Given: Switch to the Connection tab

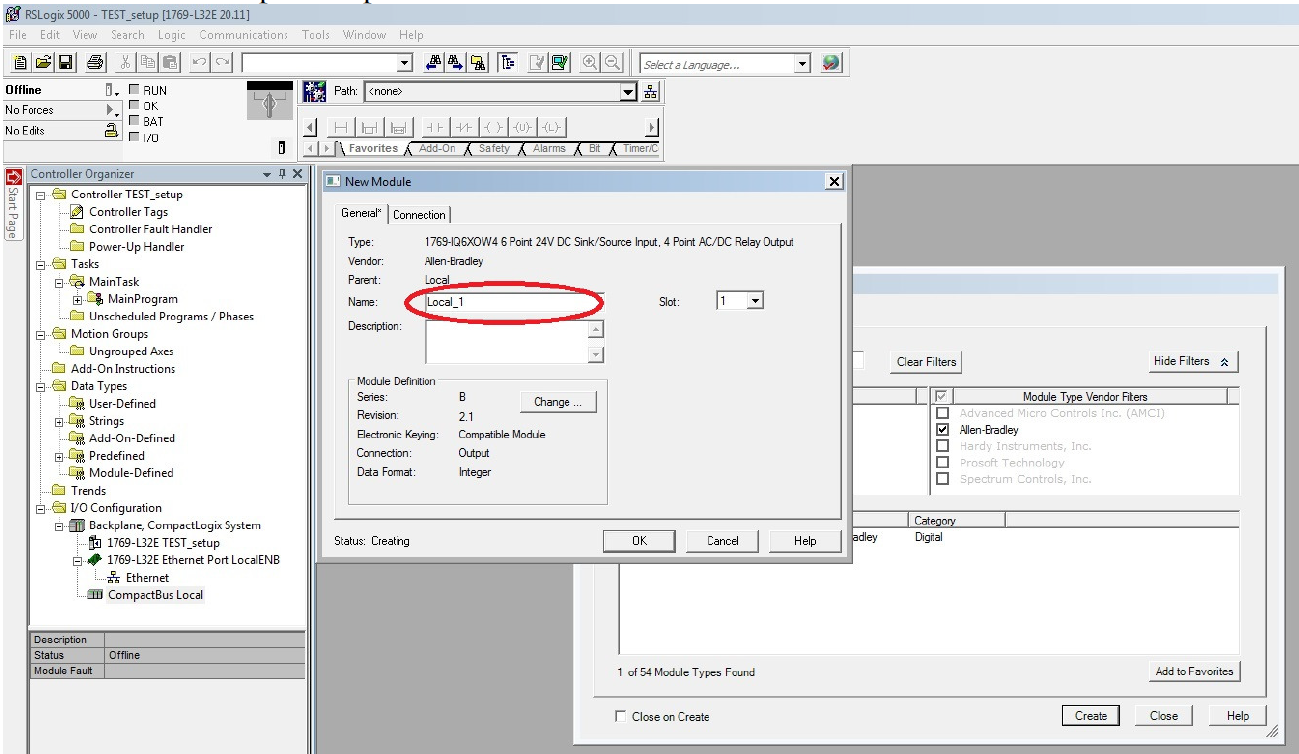Looking at the screenshot, I should tap(419, 214).
